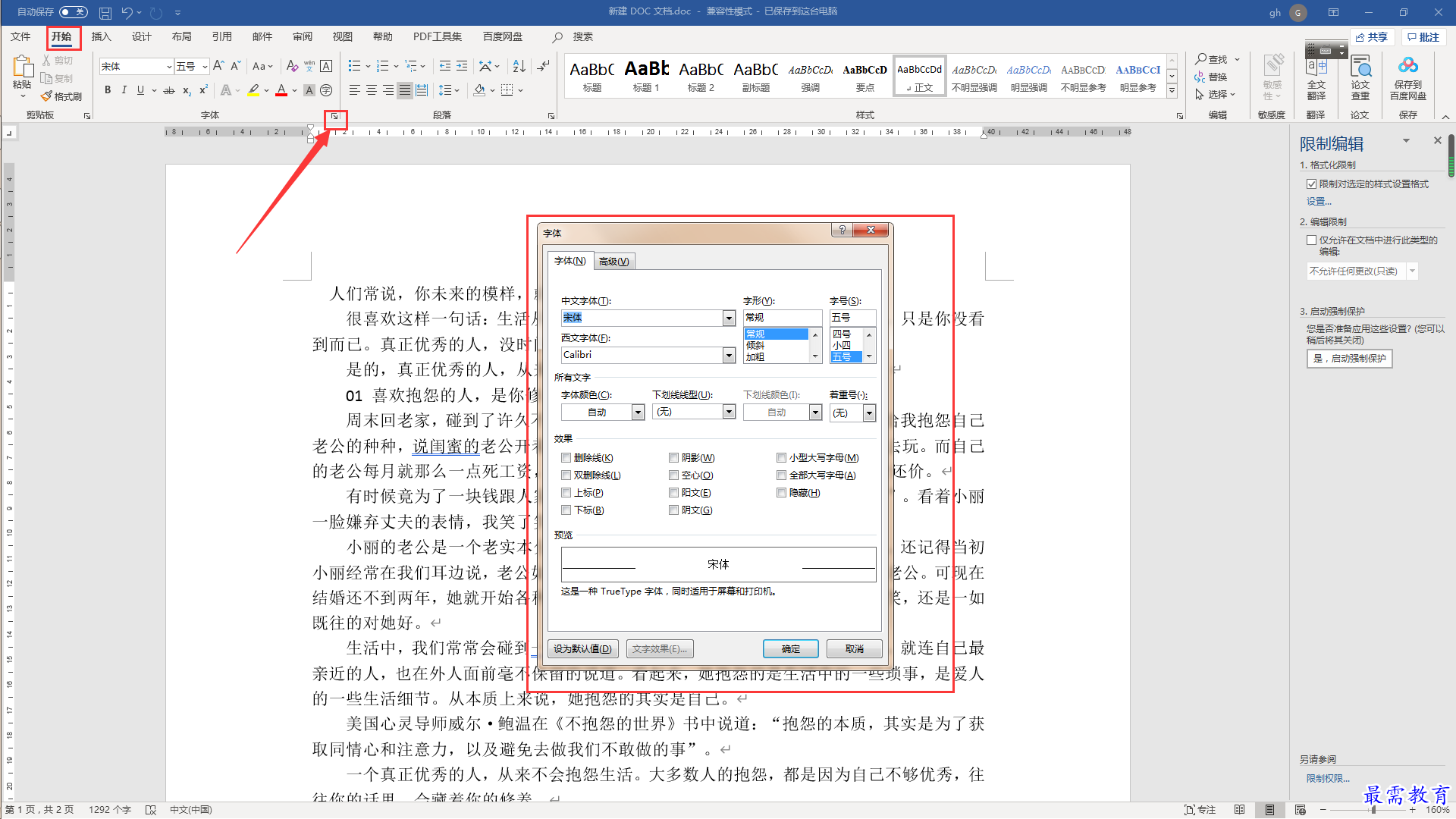Check the 空心 outline checkbox
The image size is (1456, 819).
click(x=673, y=475)
